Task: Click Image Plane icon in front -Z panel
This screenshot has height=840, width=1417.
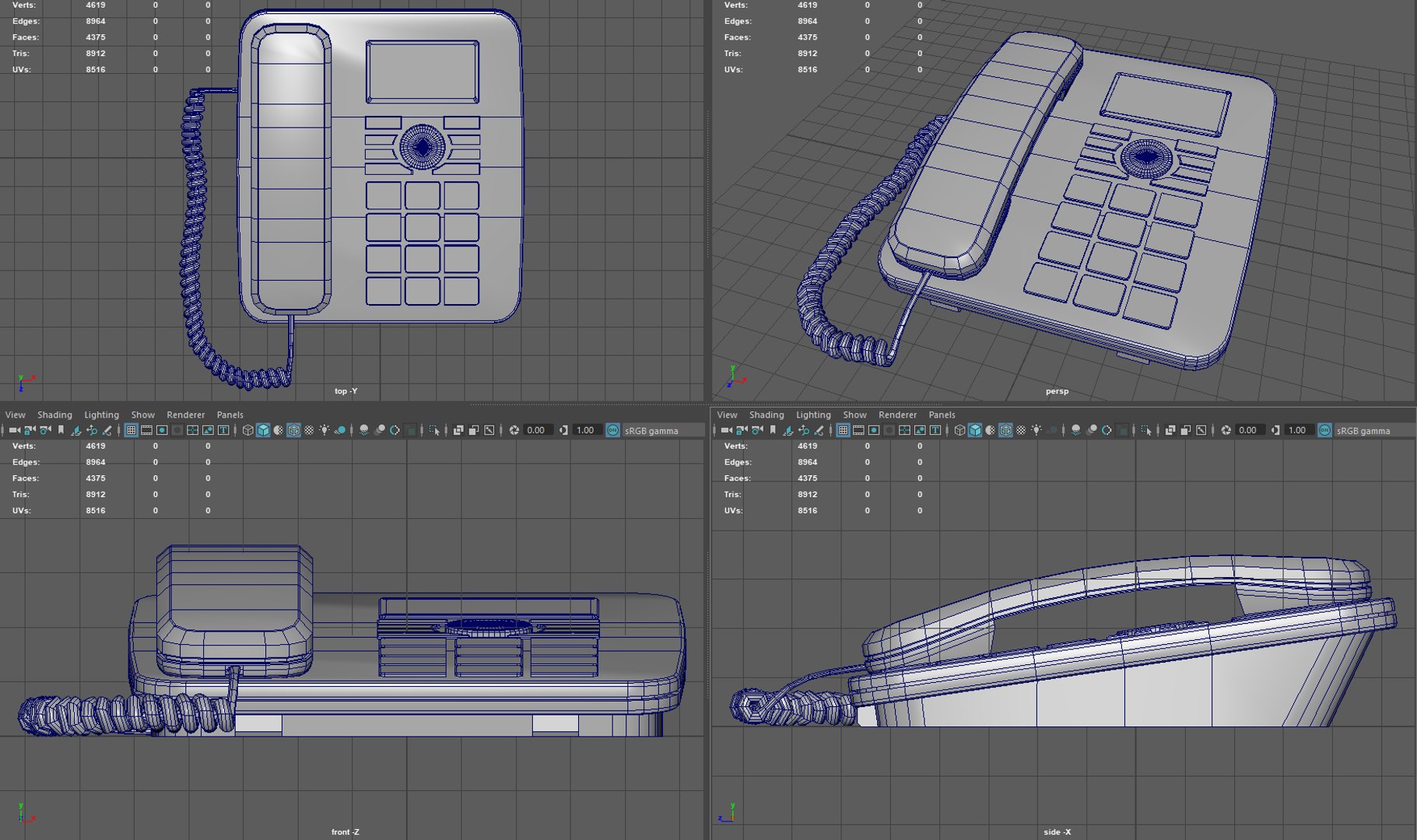Action: (75, 430)
